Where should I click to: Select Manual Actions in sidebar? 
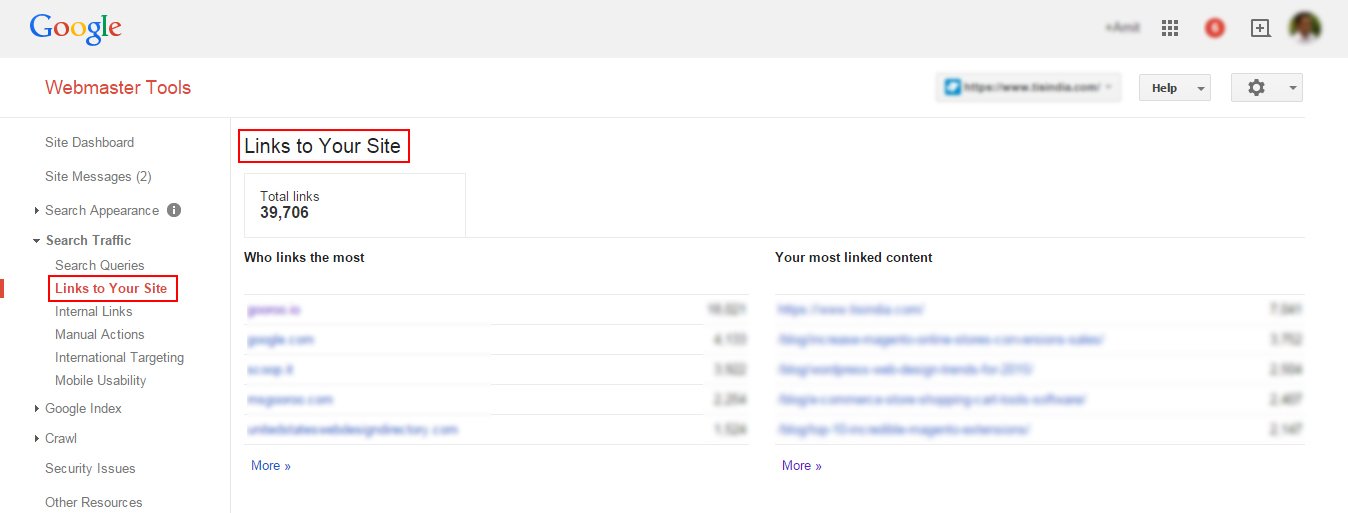tap(100, 334)
